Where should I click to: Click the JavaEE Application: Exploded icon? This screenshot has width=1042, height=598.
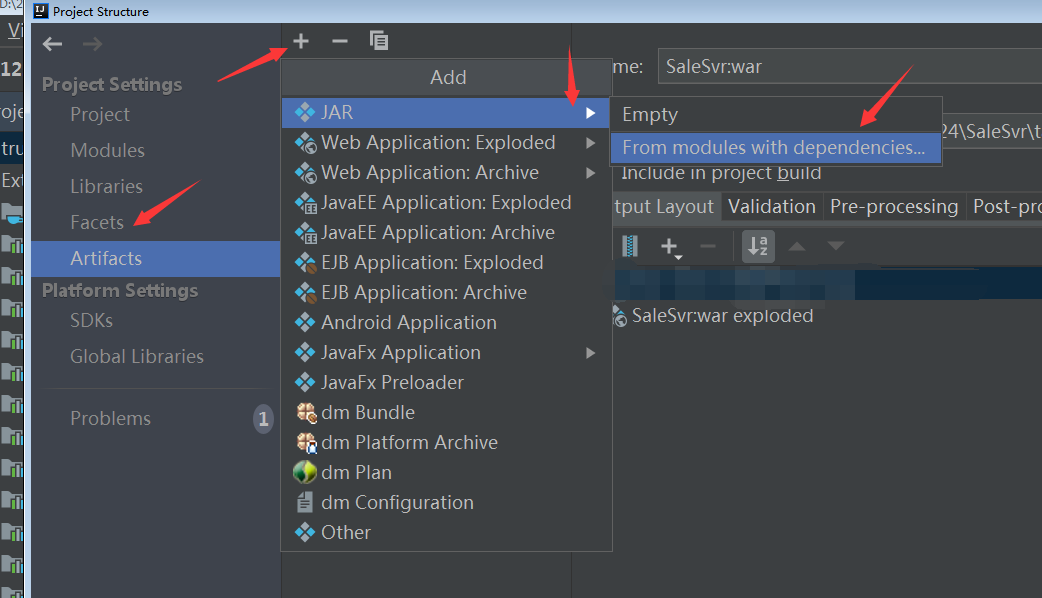click(306, 203)
